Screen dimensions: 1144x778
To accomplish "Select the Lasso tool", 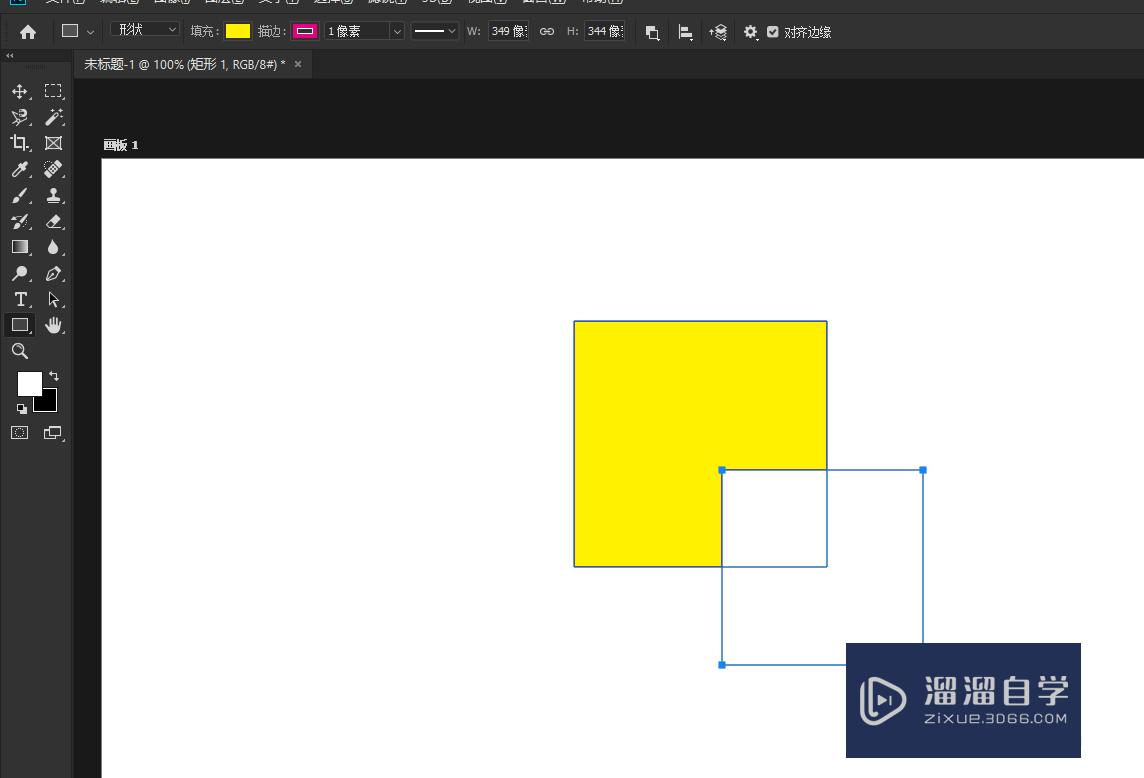I will 20,118.
